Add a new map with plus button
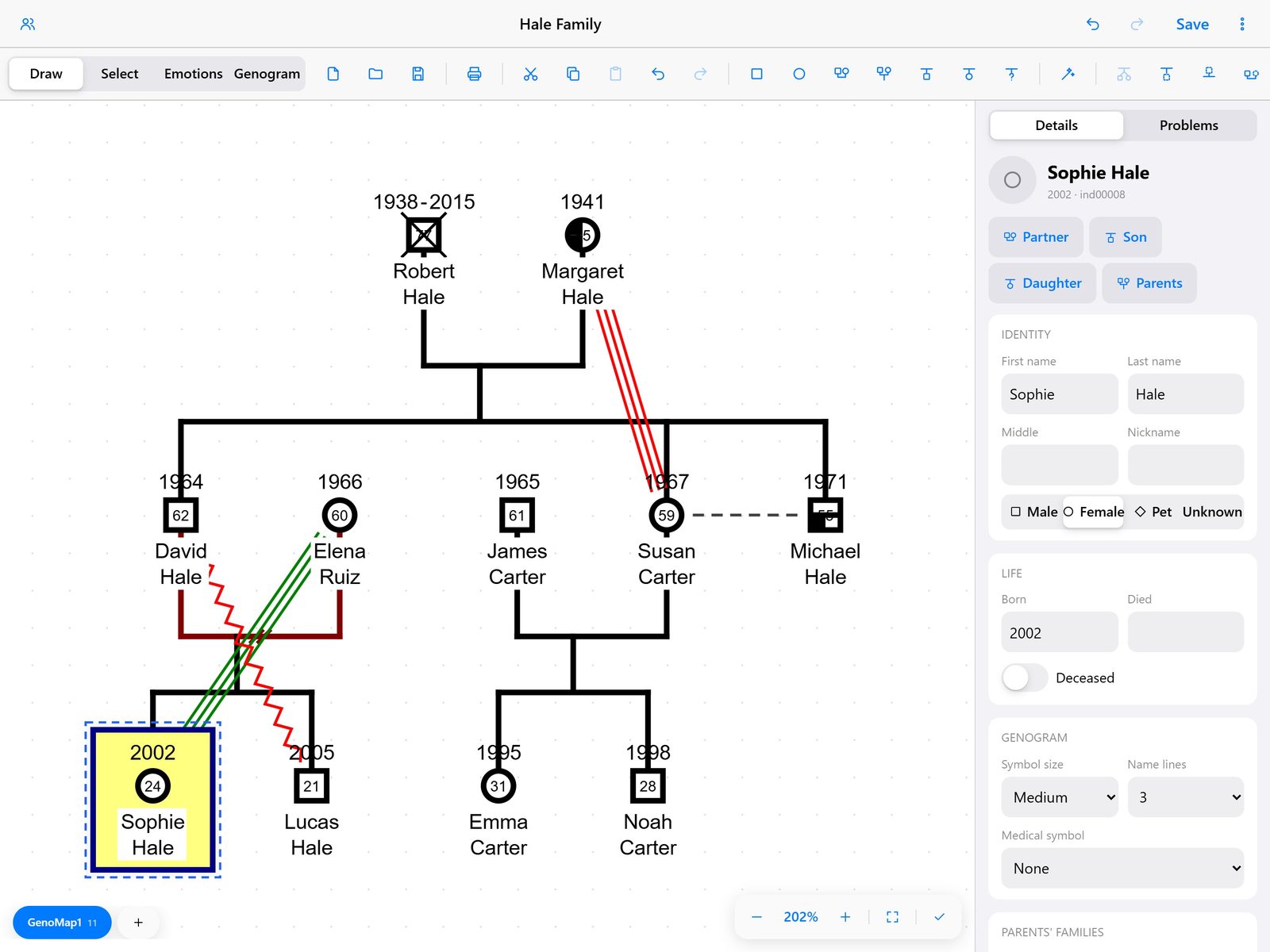The image size is (1270, 952). tap(138, 923)
